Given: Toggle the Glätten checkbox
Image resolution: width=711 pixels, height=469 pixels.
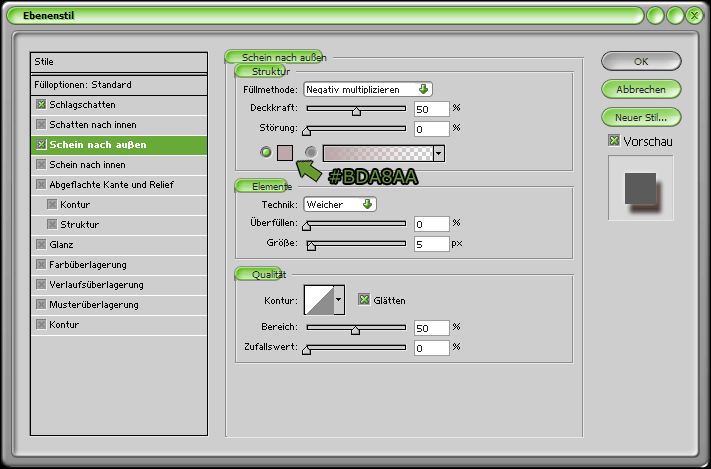Looking at the screenshot, I should click(364, 299).
